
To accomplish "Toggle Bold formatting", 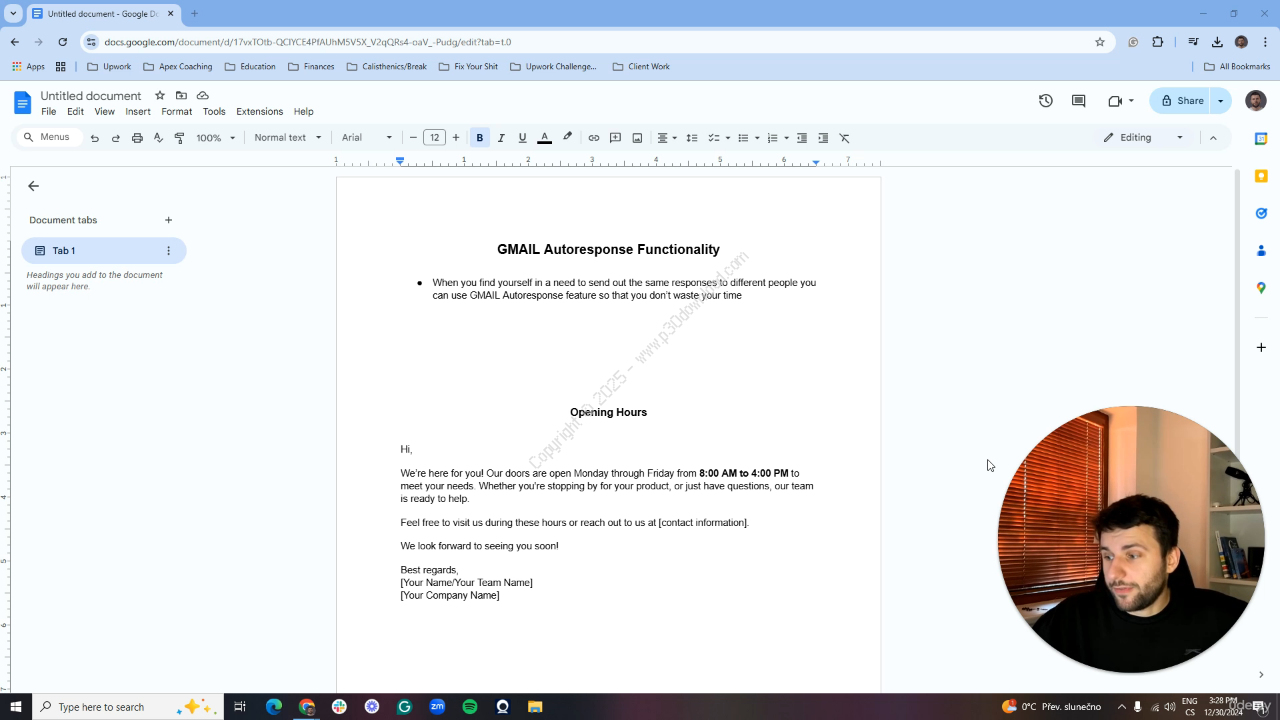I will coord(480,138).
